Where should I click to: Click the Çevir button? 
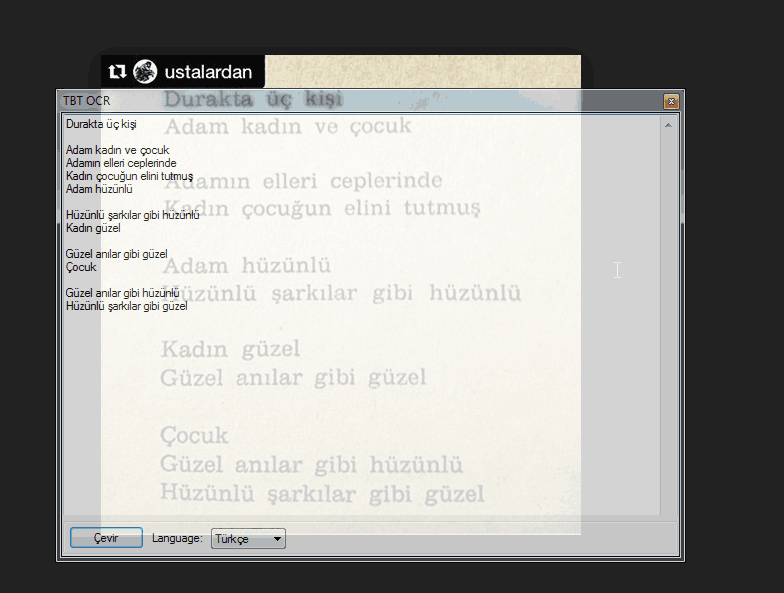coord(106,538)
